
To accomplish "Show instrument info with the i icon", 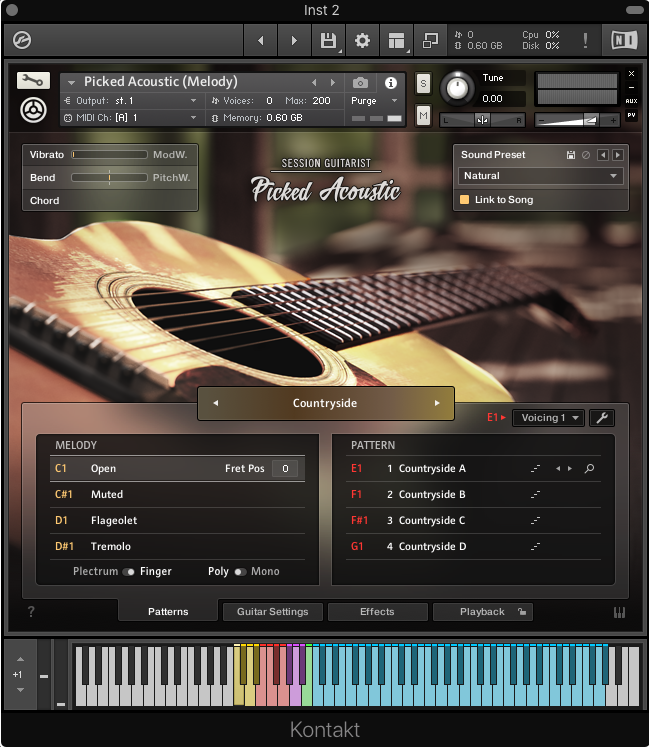I will point(391,83).
